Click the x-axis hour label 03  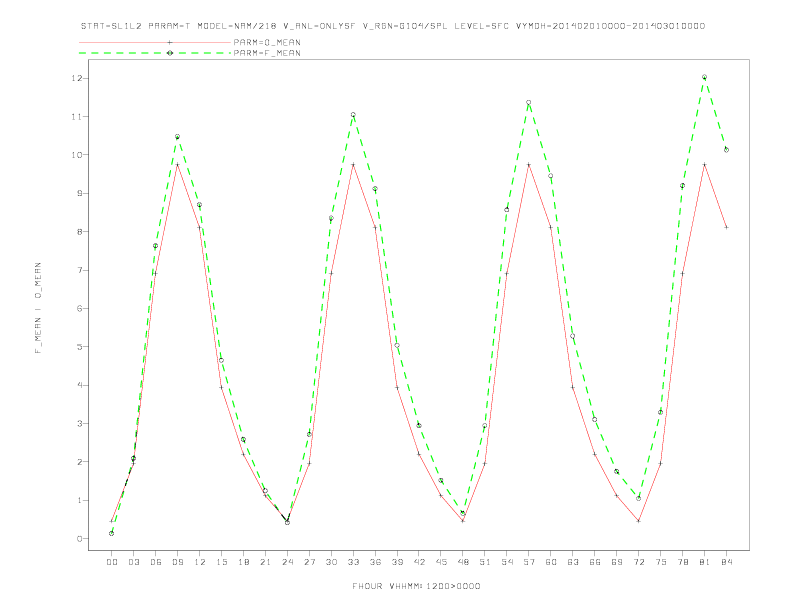[x=133, y=562]
